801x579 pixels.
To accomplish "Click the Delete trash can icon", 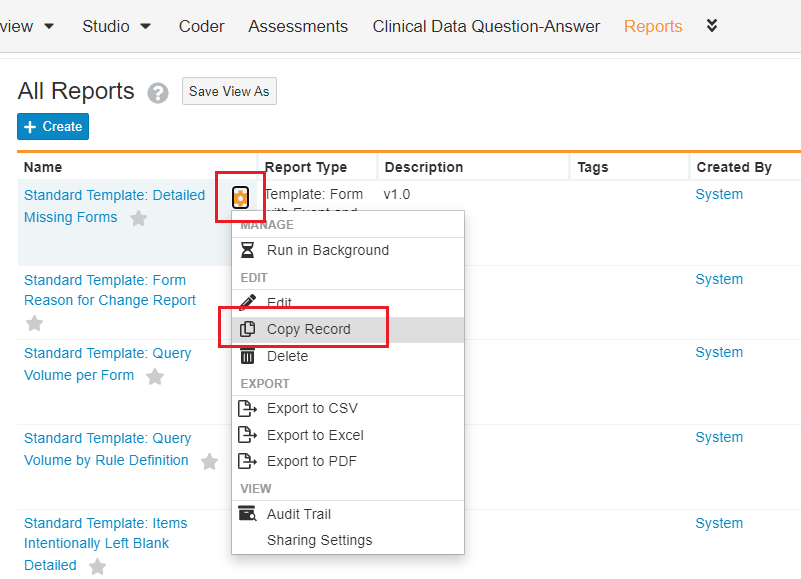I will pyautogui.click(x=247, y=356).
